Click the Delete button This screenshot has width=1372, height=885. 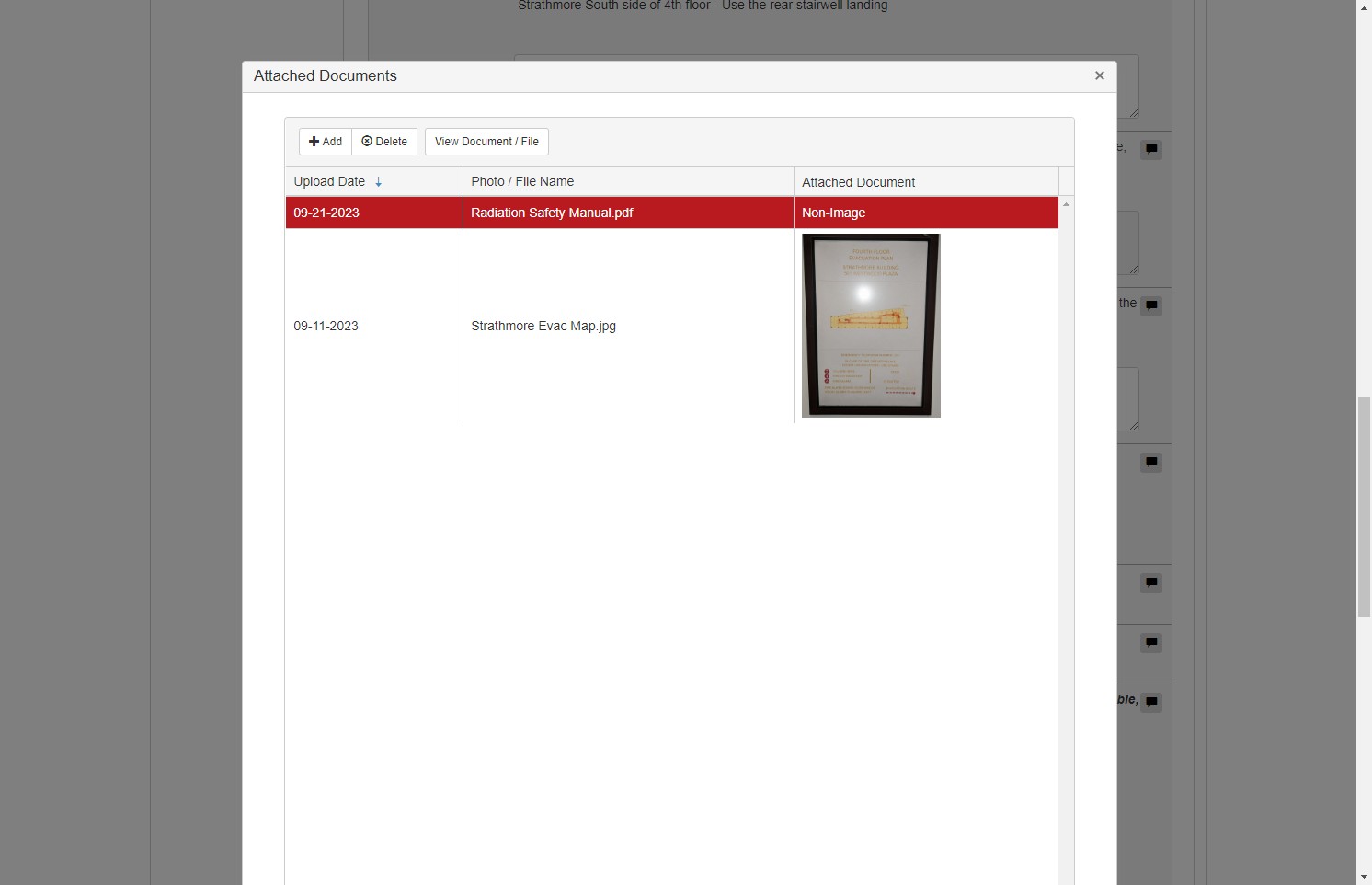384,142
